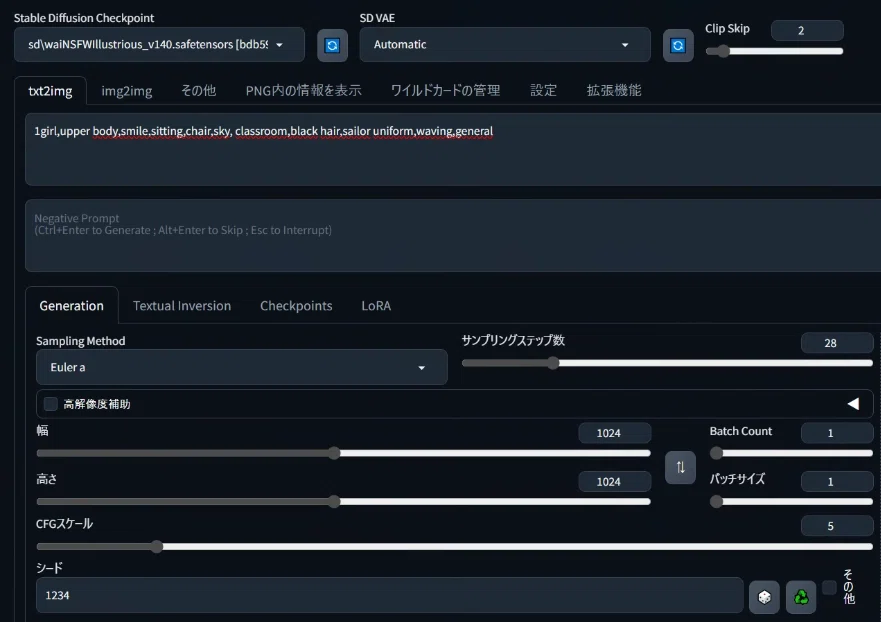Switch to the Checkpoints tab
The width and height of the screenshot is (881, 622).
pyautogui.click(x=296, y=306)
